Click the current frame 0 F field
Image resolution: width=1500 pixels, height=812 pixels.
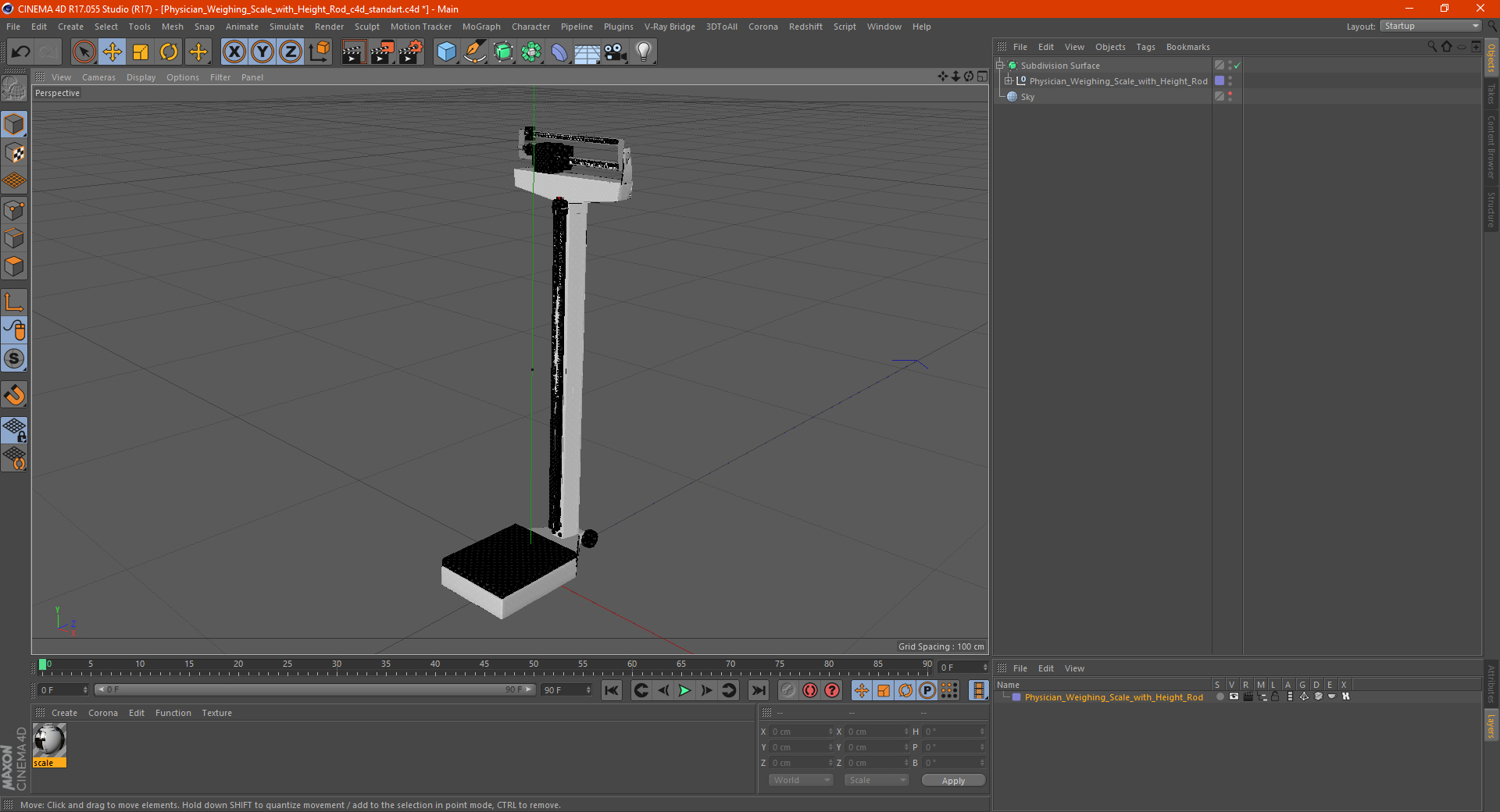click(x=62, y=690)
